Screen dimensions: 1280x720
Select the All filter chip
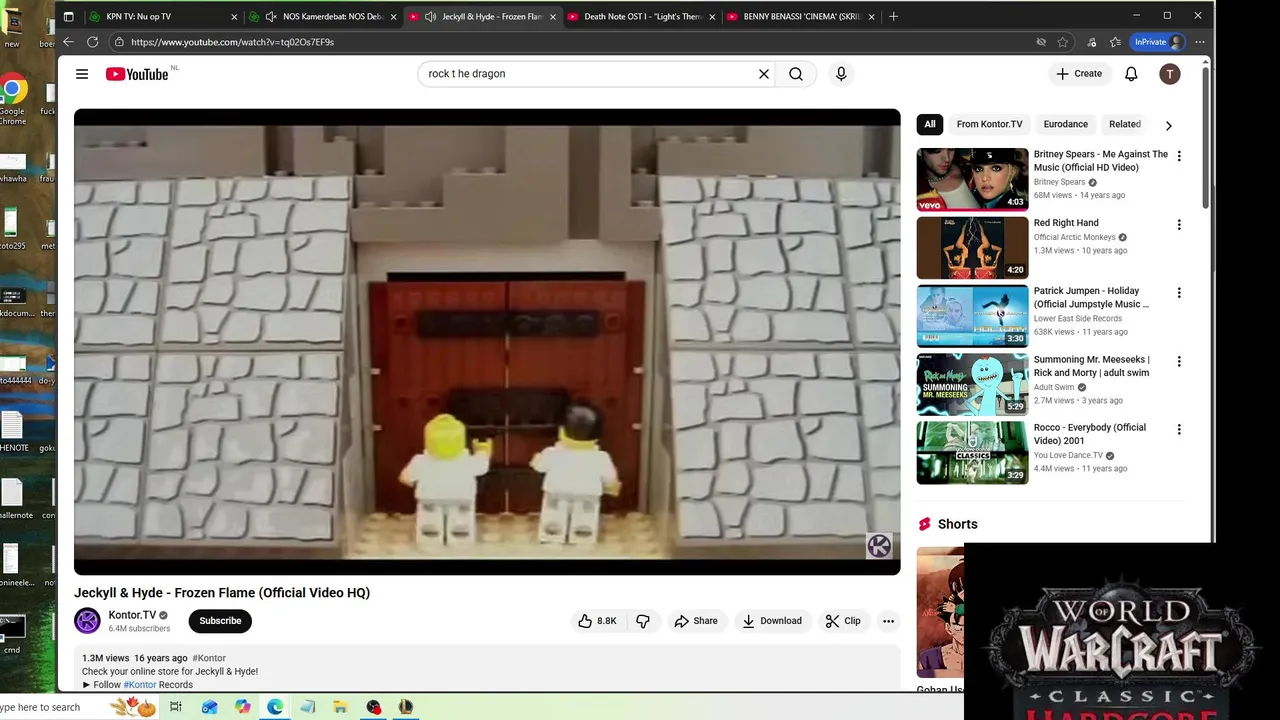(x=930, y=124)
